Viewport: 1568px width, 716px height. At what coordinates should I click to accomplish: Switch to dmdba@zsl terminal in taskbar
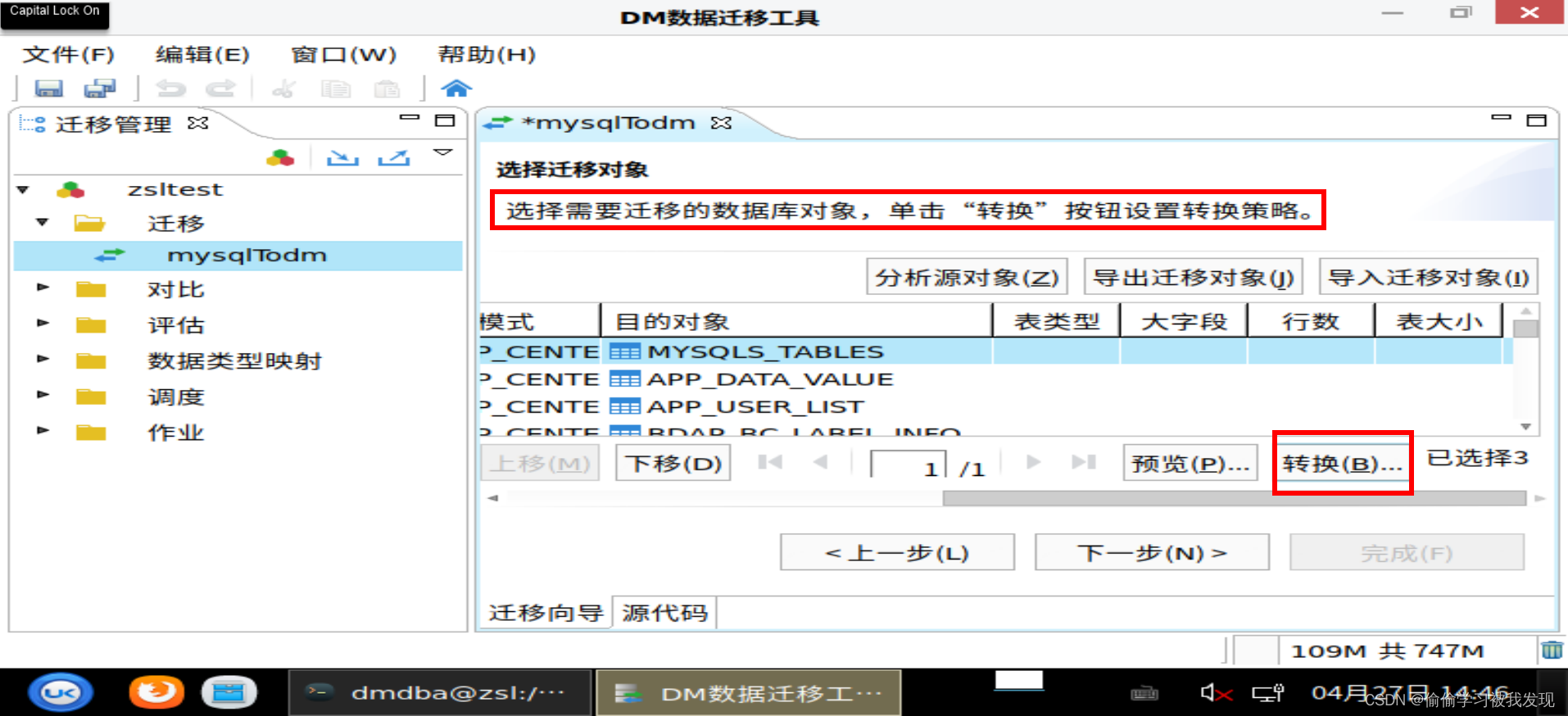click(440, 693)
